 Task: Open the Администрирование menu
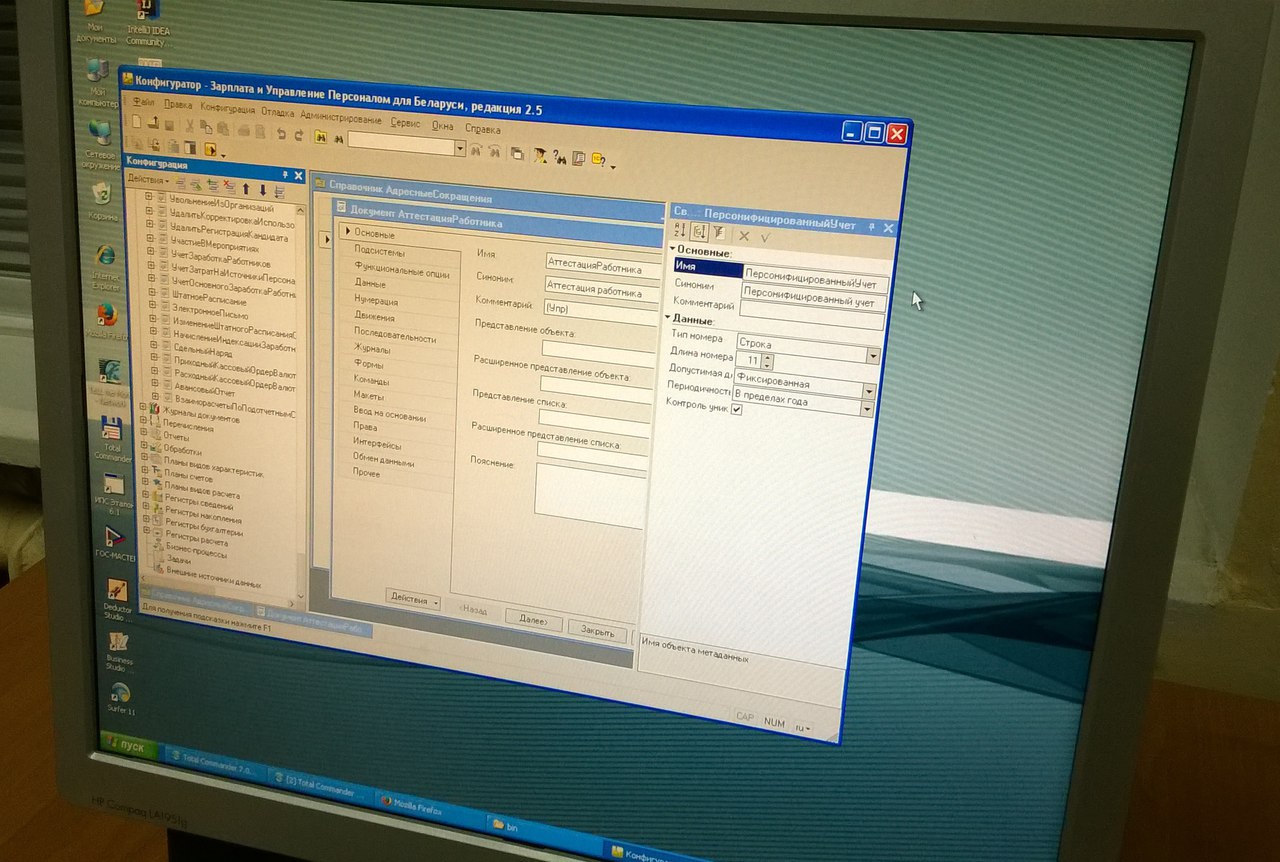click(x=341, y=119)
